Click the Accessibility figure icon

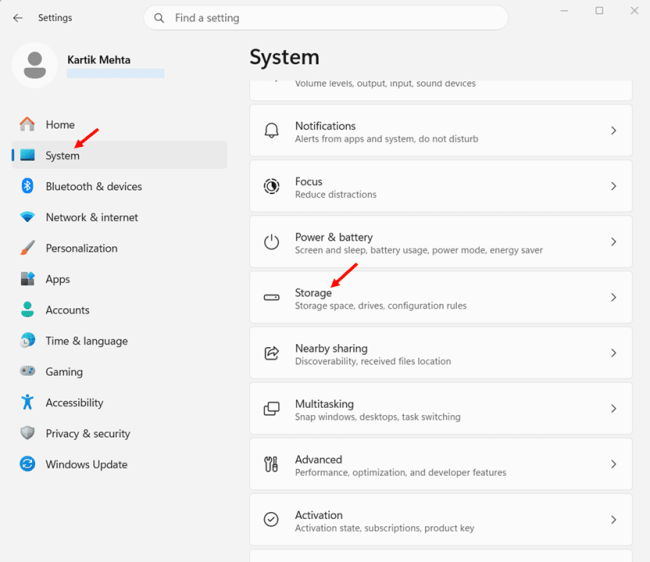click(27, 402)
